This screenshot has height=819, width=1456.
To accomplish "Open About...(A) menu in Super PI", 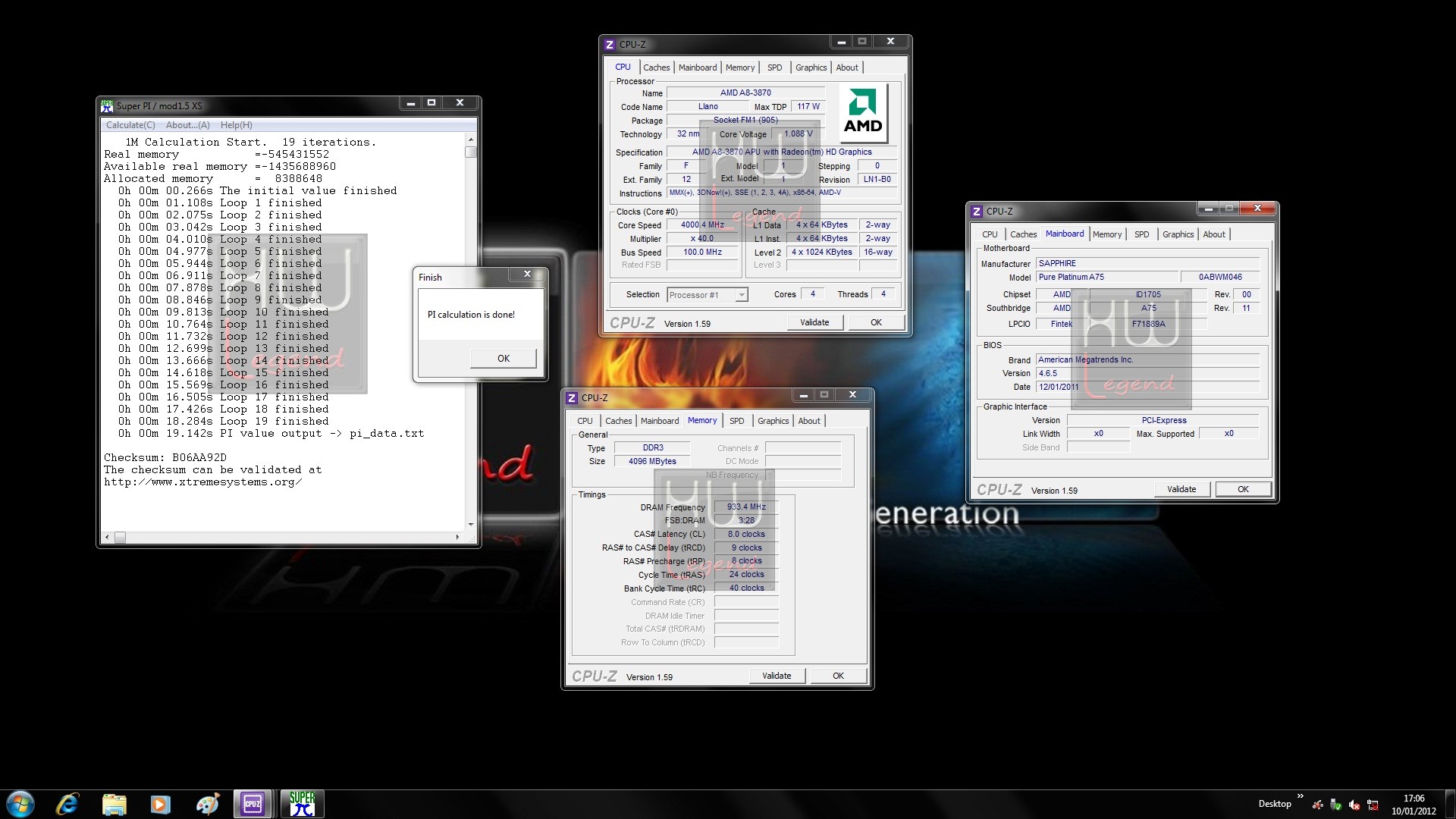I will [187, 125].
